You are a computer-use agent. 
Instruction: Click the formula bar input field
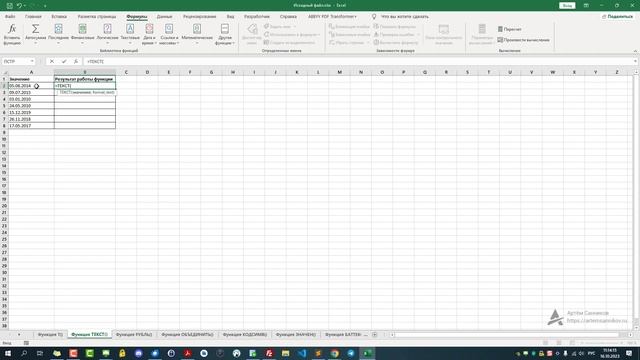[x=358, y=61]
